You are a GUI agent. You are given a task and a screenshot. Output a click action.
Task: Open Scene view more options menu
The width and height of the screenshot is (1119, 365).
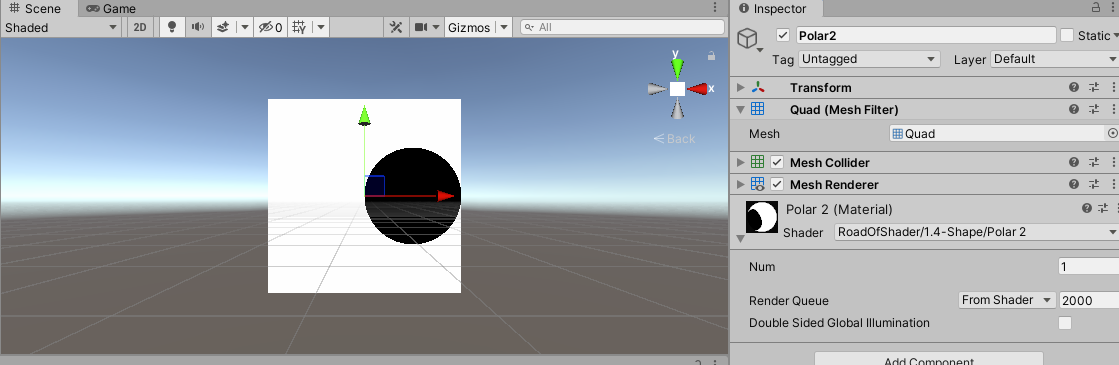(715, 8)
